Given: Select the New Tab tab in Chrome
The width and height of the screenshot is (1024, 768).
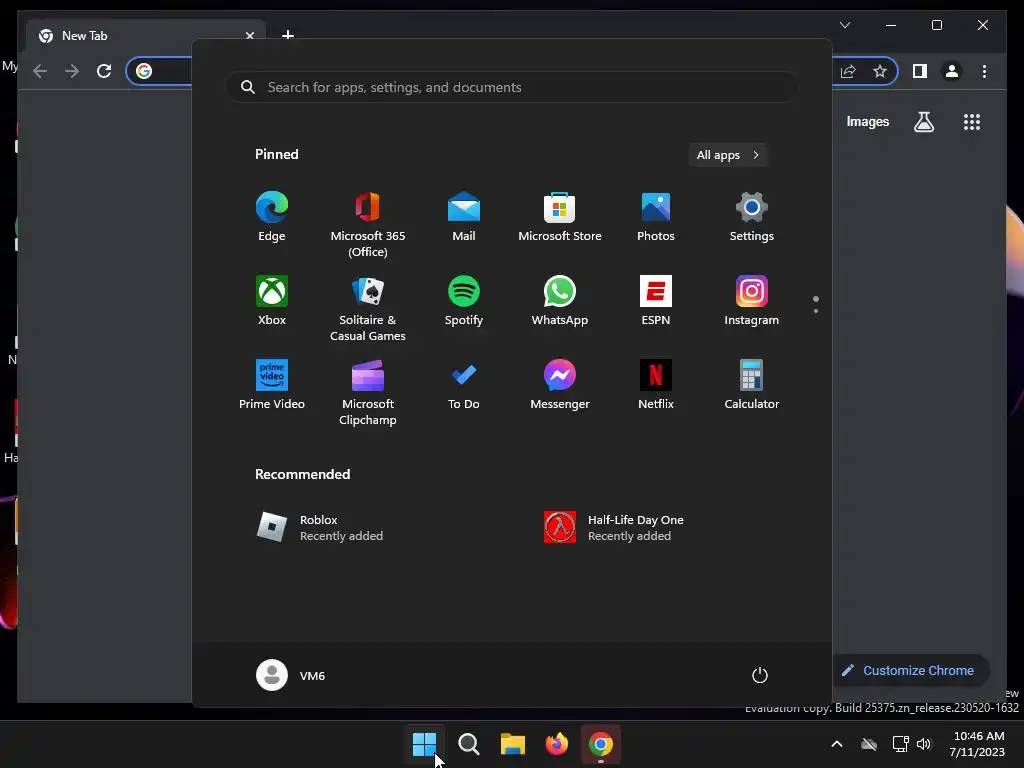Looking at the screenshot, I should [145, 36].
